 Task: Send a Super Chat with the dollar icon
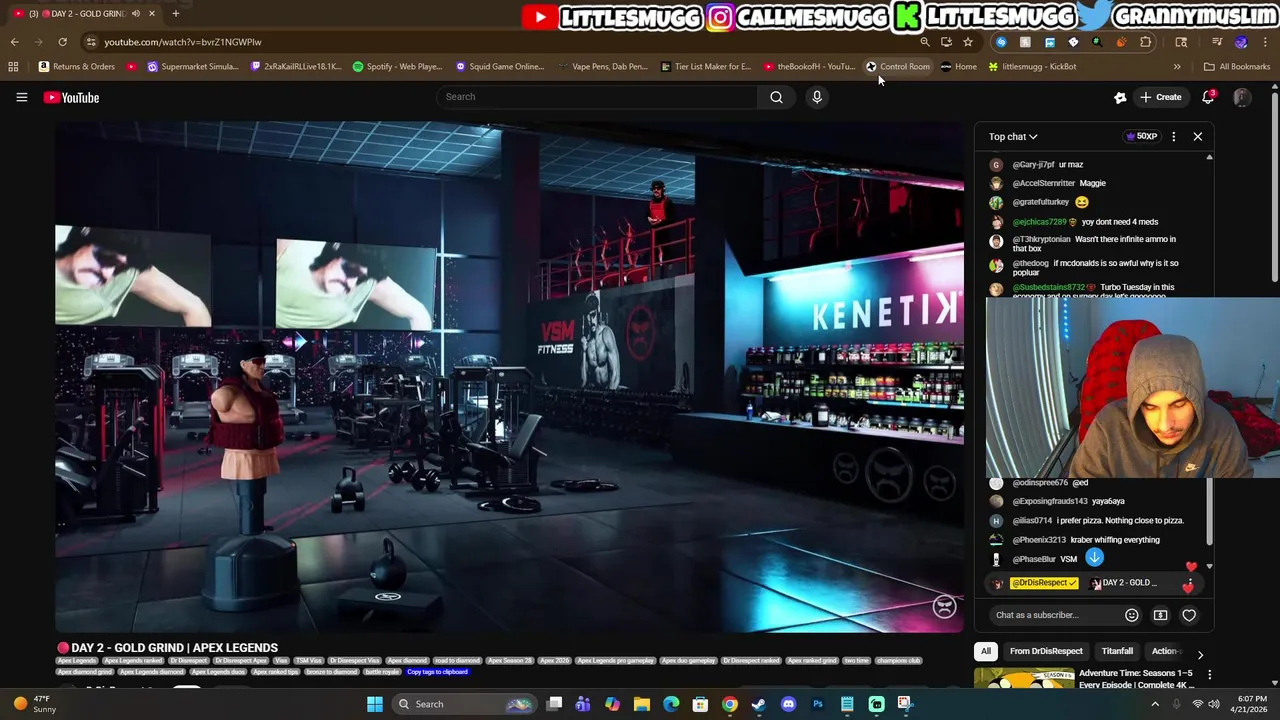[x=1160, y=615]
